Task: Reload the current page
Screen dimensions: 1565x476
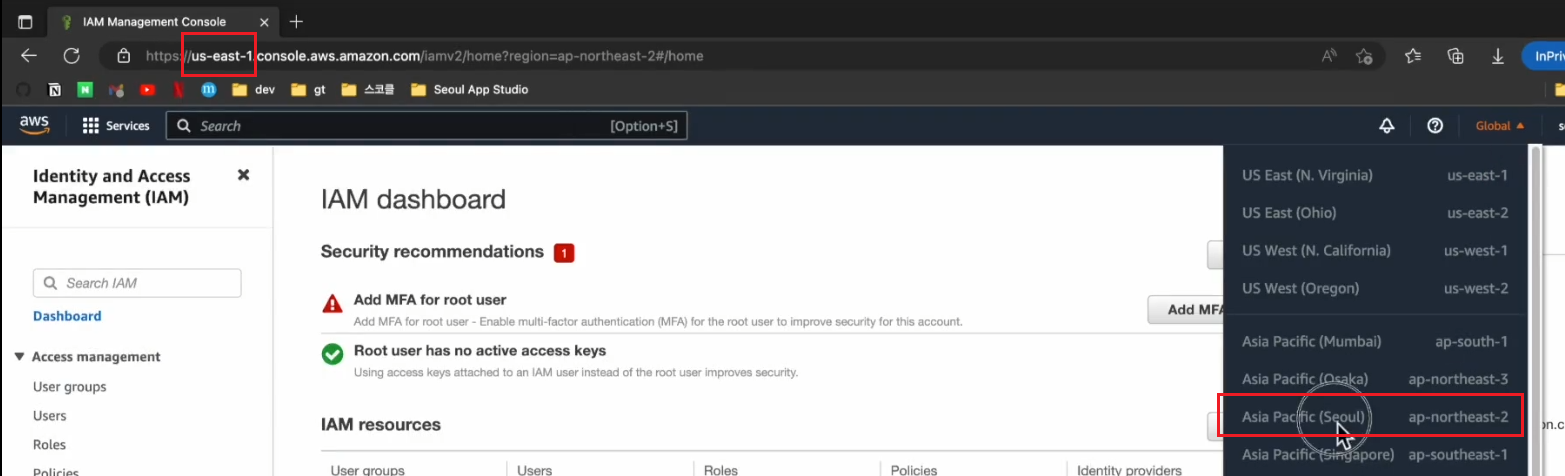Action: click(x=72, y=56)
